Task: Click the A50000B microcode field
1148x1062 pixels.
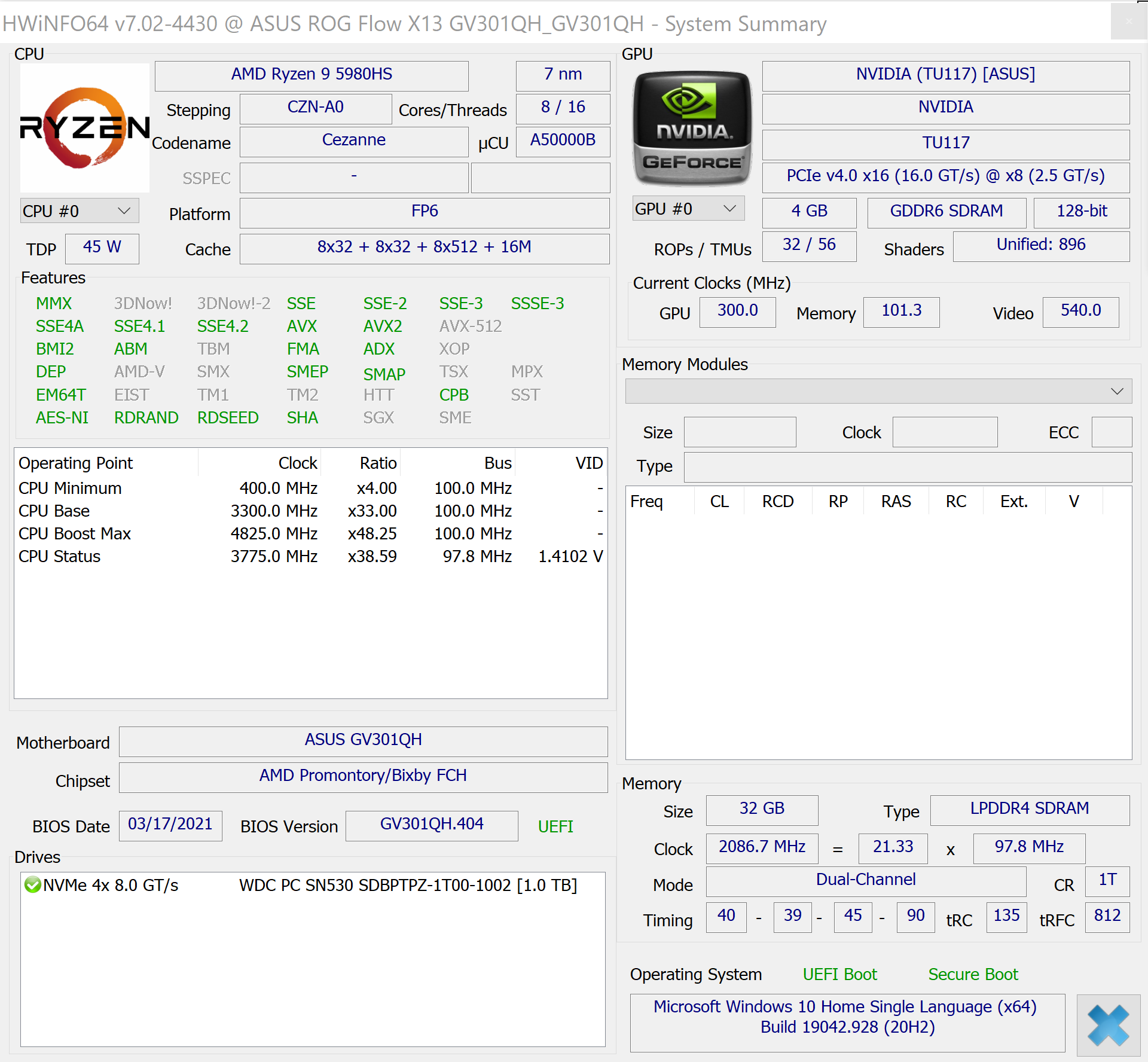Action: coord(563,142)
